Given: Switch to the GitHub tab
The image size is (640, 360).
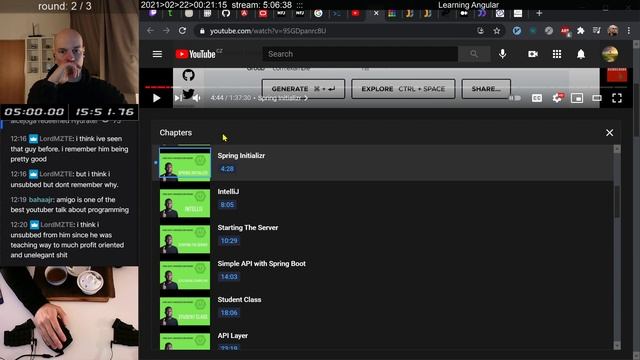Looking at the screenshot, I should click(x=226, y=13).
